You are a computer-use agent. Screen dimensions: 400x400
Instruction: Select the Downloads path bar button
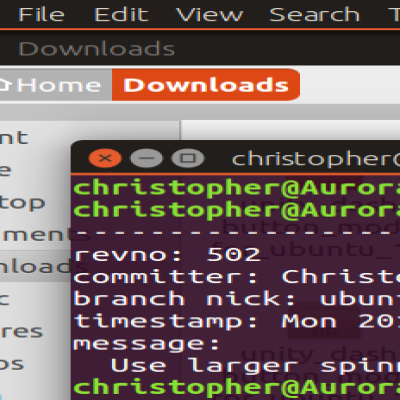pyautogui.click(x=206, y=85)
